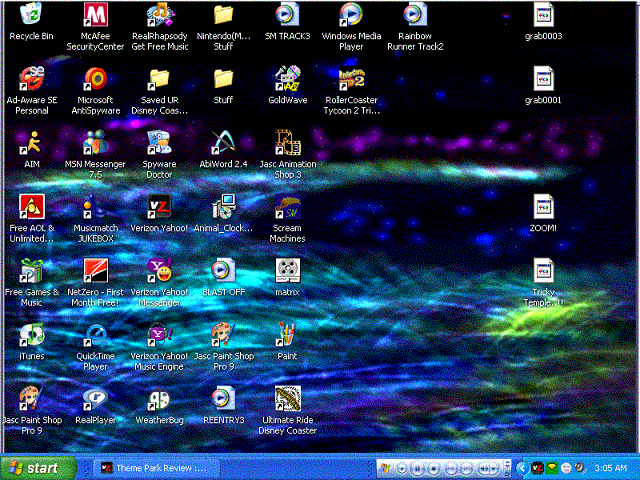Open Jasc Paint Shop Pro 9 below iTunes
This screenshot has width=640, height=480.
[x=31, y=411]
